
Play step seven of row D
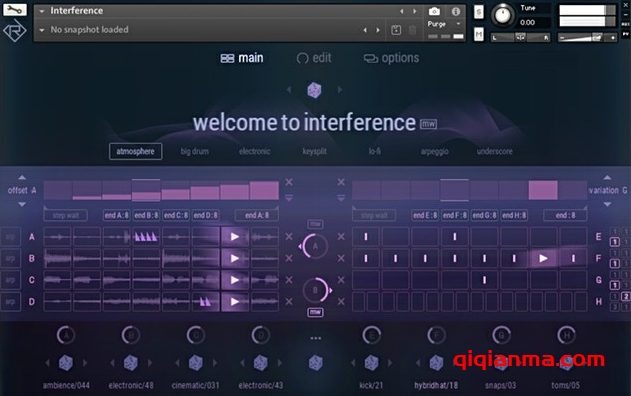(x=235, y=302)
